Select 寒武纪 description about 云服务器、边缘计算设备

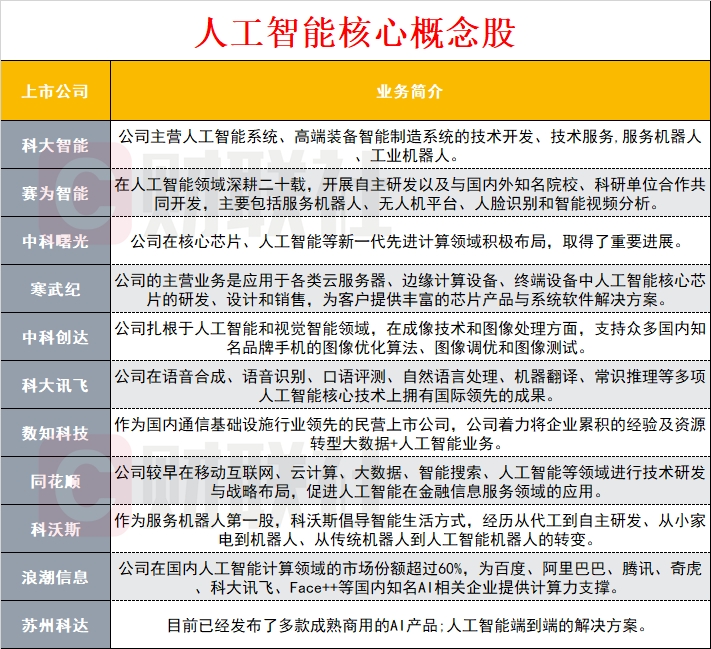410,289
